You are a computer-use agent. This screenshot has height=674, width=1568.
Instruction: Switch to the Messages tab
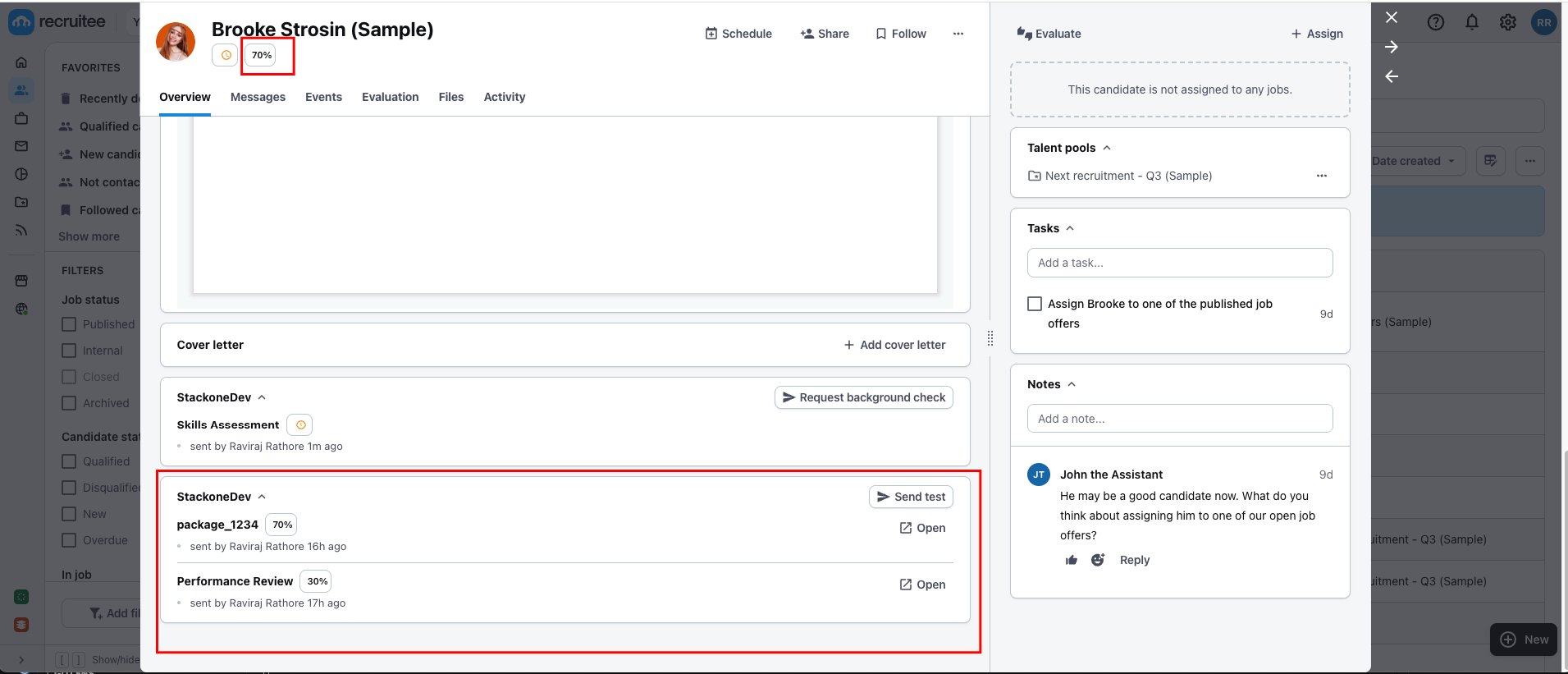258,97
